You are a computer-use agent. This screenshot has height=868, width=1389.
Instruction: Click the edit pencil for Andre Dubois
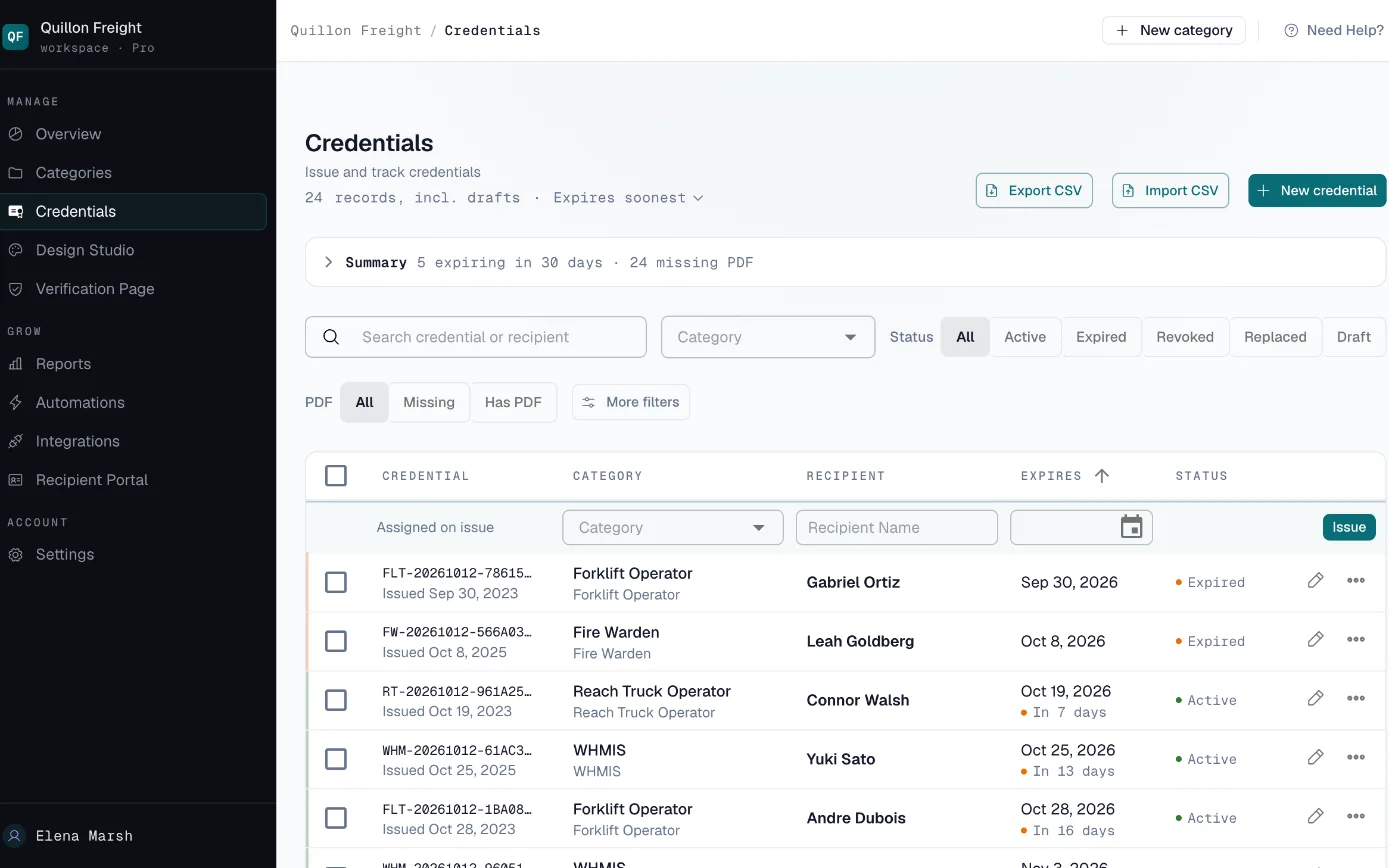[1315, 817]
